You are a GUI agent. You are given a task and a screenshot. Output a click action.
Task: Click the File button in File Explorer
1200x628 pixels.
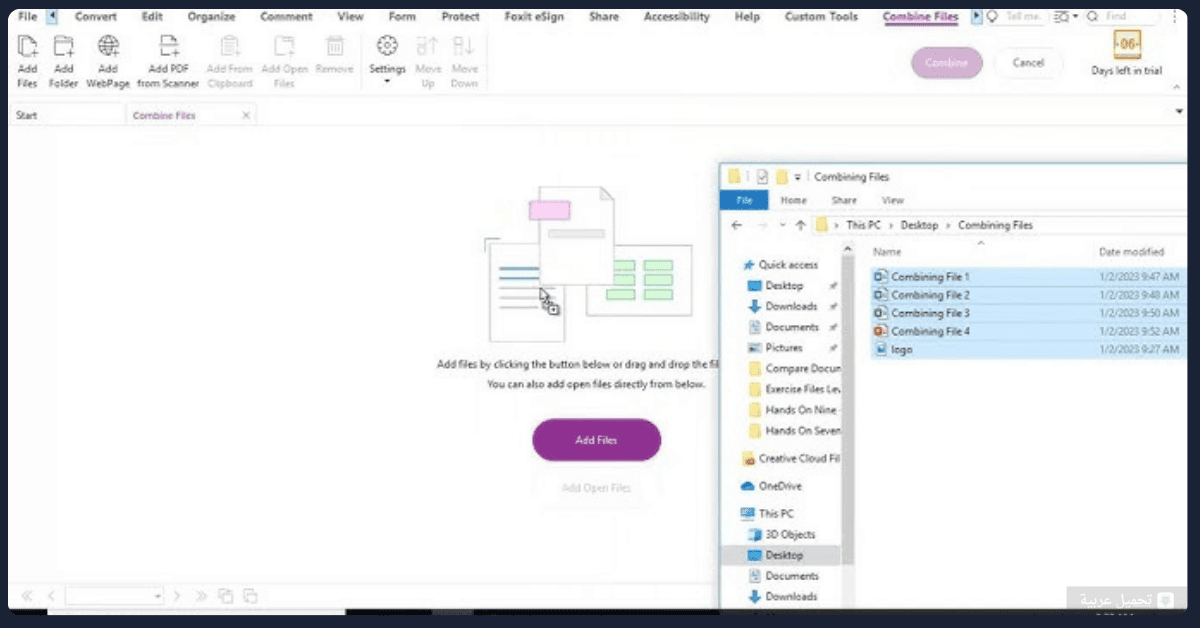[744, 201]
